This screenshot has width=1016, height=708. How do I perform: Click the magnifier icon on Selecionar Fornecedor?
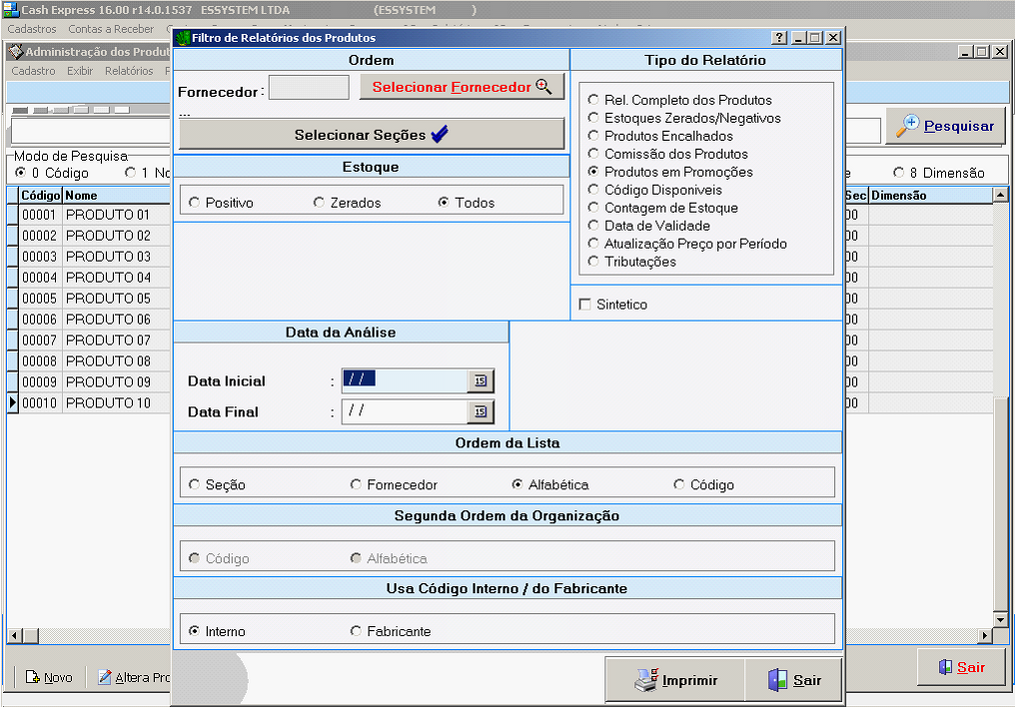pos(544,87)
